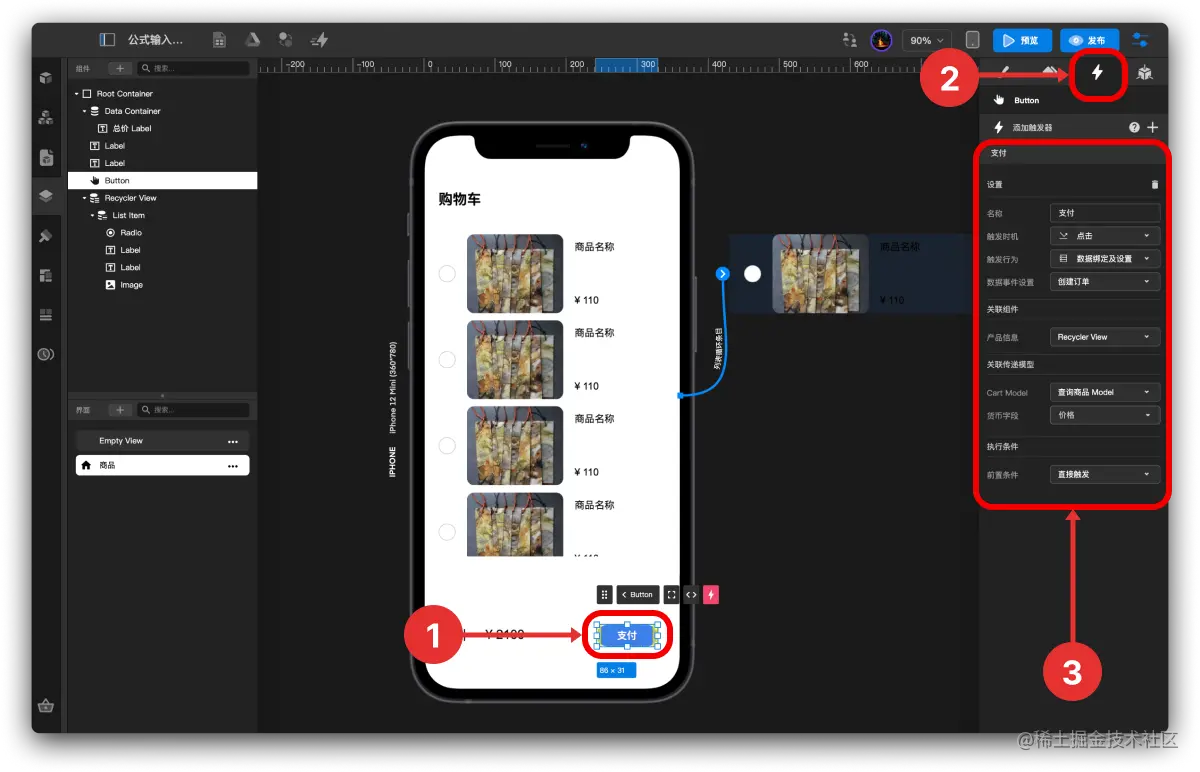This screenshot has width=1200, height=772.
Task: Select the layers sidebar icon
Action: point(45,196)
